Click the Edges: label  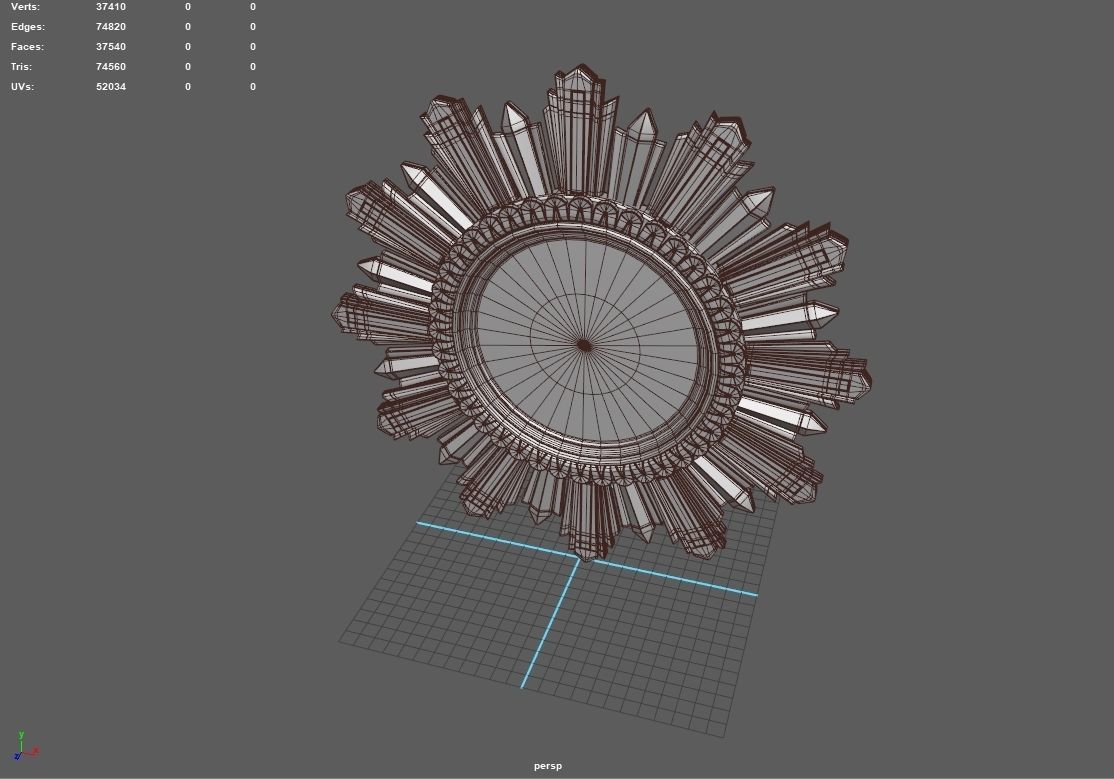[x=28, y=26]
